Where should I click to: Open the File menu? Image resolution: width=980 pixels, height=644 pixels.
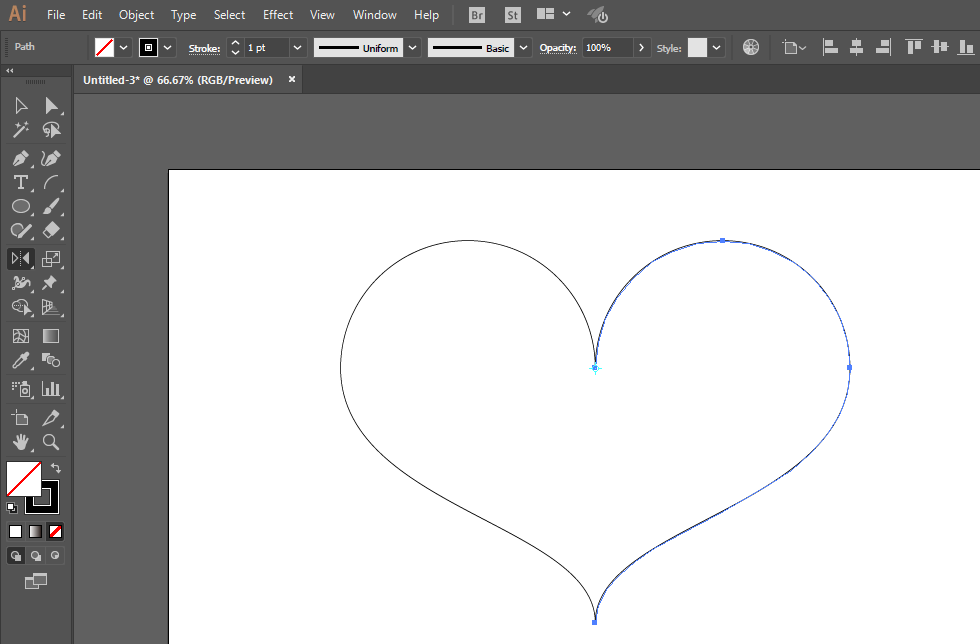pyautogui.click(x=56, y=14)
